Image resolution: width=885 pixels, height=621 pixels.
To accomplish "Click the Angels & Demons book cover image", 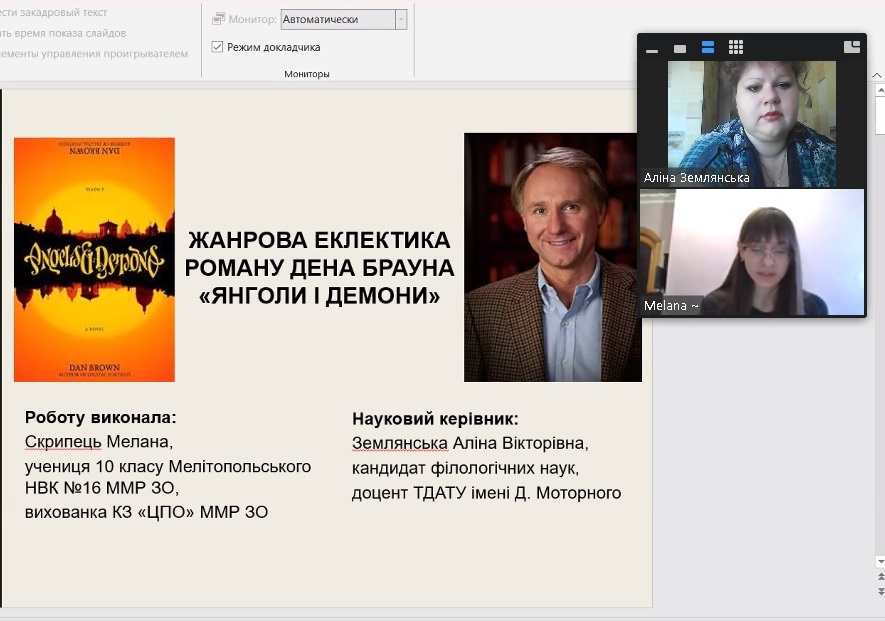I will 94,260.
